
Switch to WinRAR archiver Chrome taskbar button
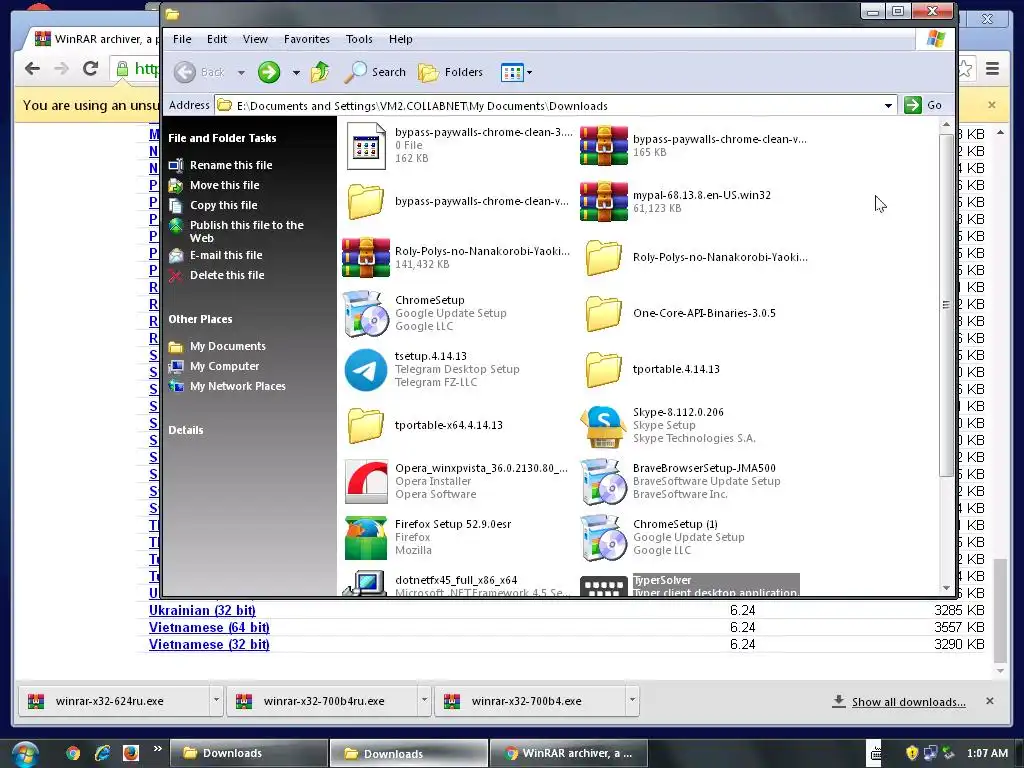(x=569, y=753)
